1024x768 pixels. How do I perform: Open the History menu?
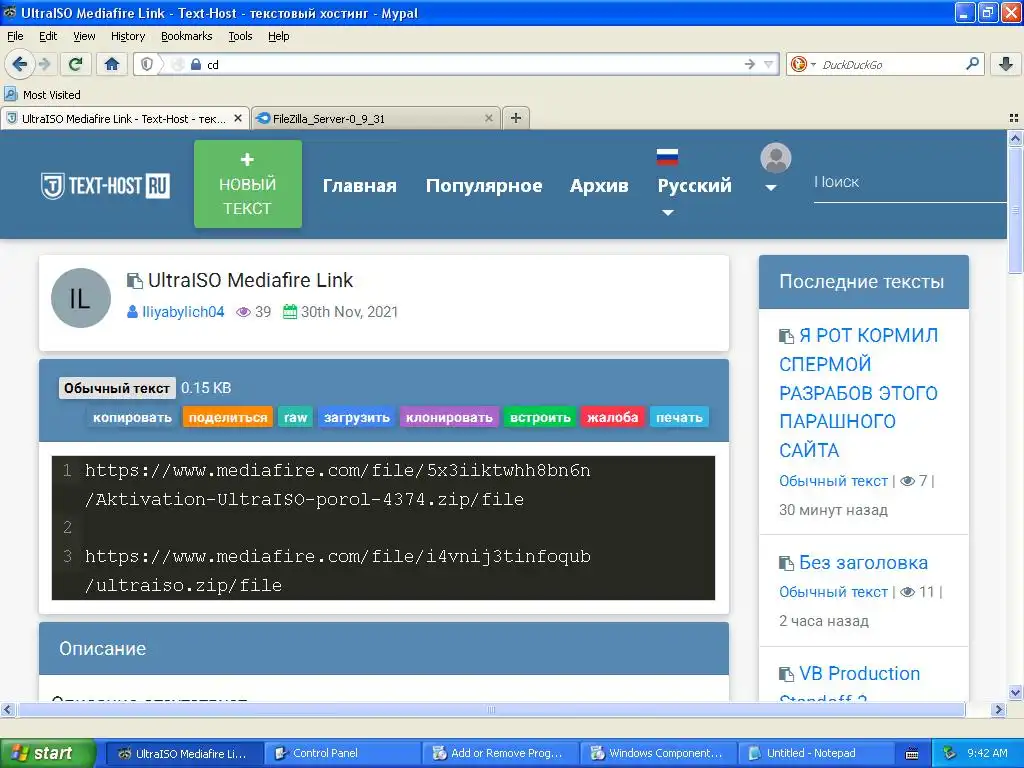[128, 36]
